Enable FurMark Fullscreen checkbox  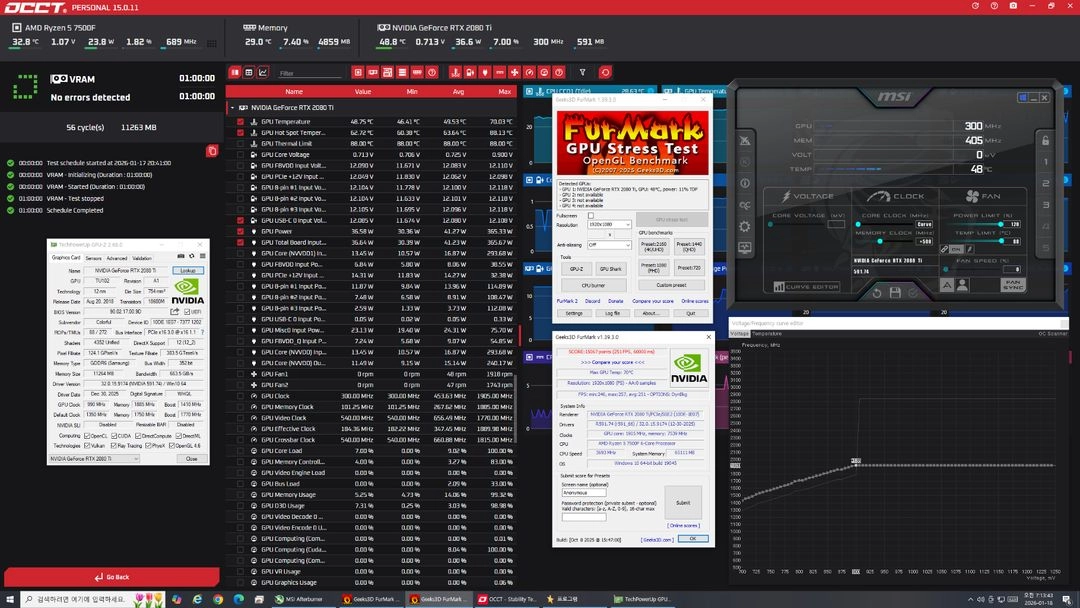[x=591, y=216]
